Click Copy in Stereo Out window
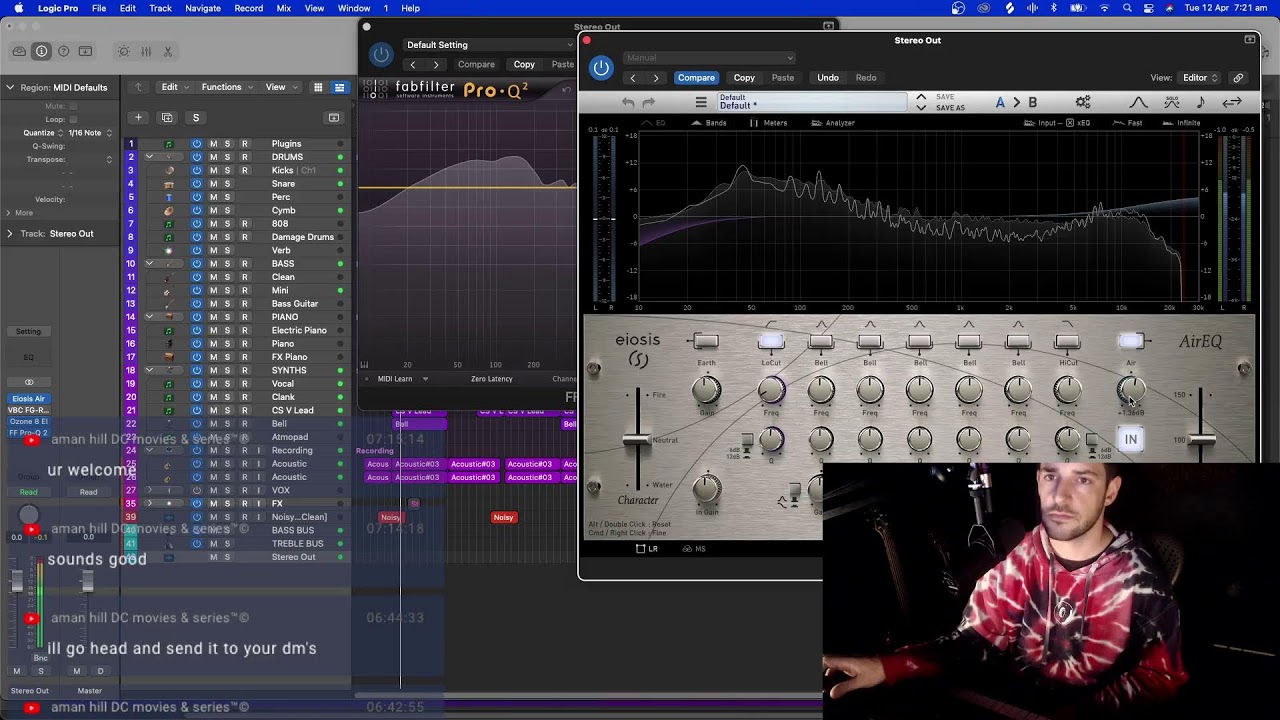This screenshot has height=720, width=1280. pyautogui.click(x=744, y=77)
